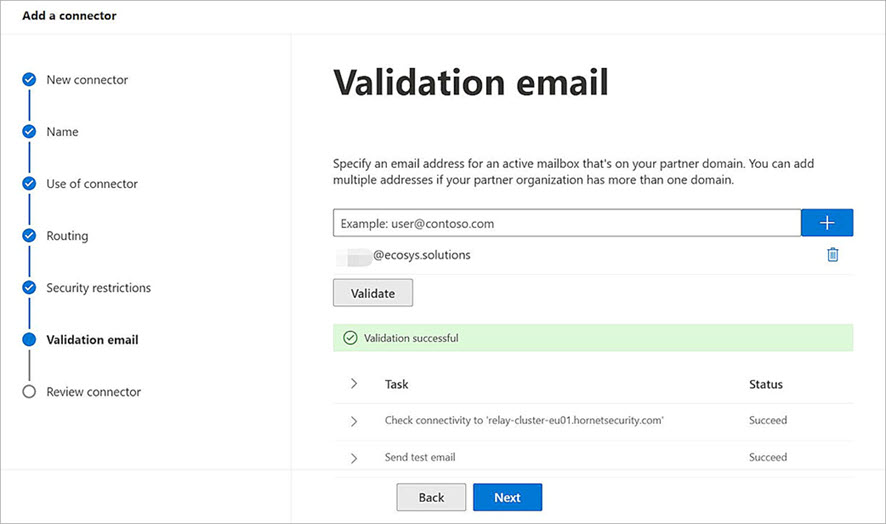Expand the Check connectivity task row
Viewport: 886px width, 524px height.
pos(354,421)
